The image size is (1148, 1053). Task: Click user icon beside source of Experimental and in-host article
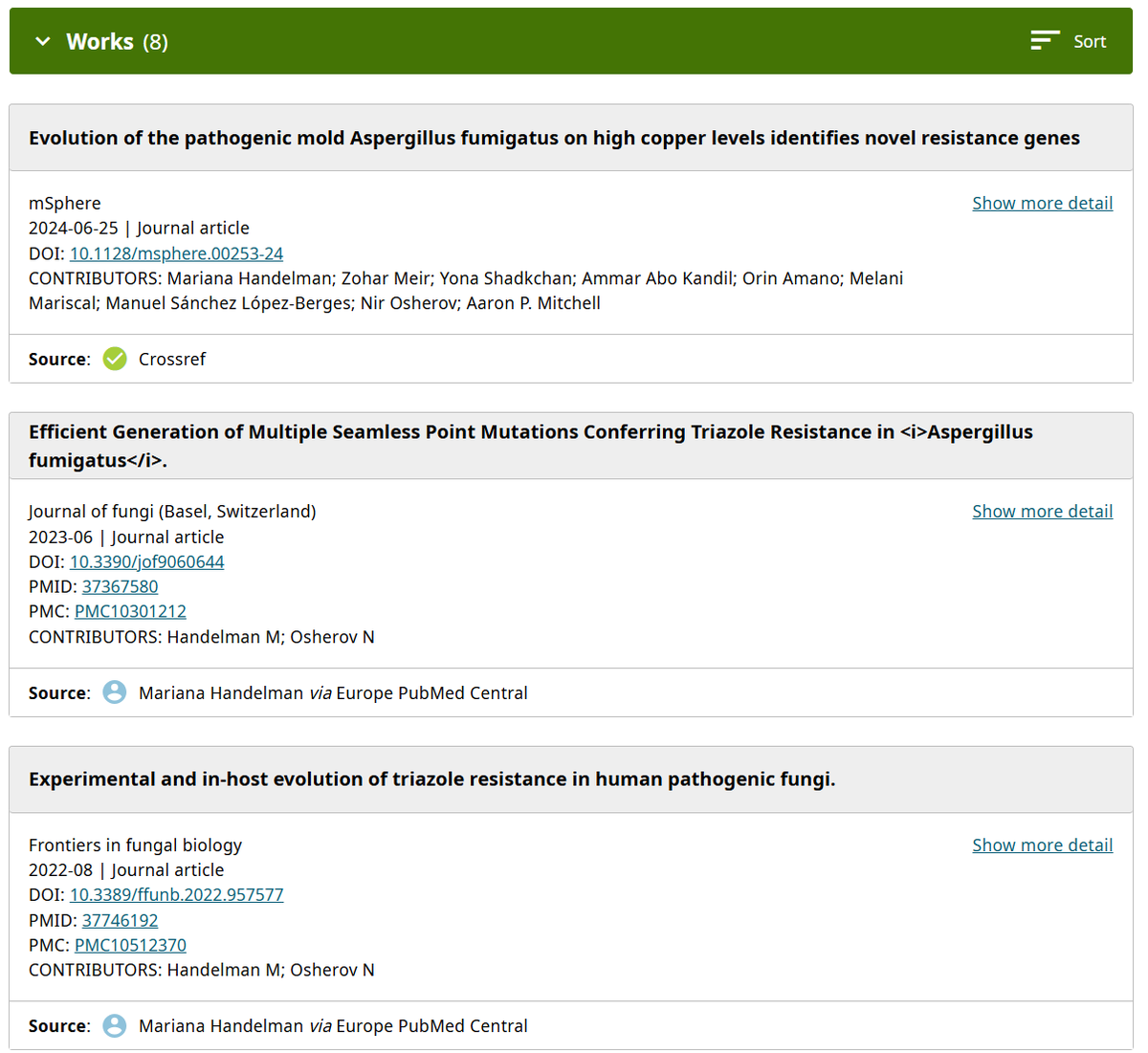pos(115,1025)
